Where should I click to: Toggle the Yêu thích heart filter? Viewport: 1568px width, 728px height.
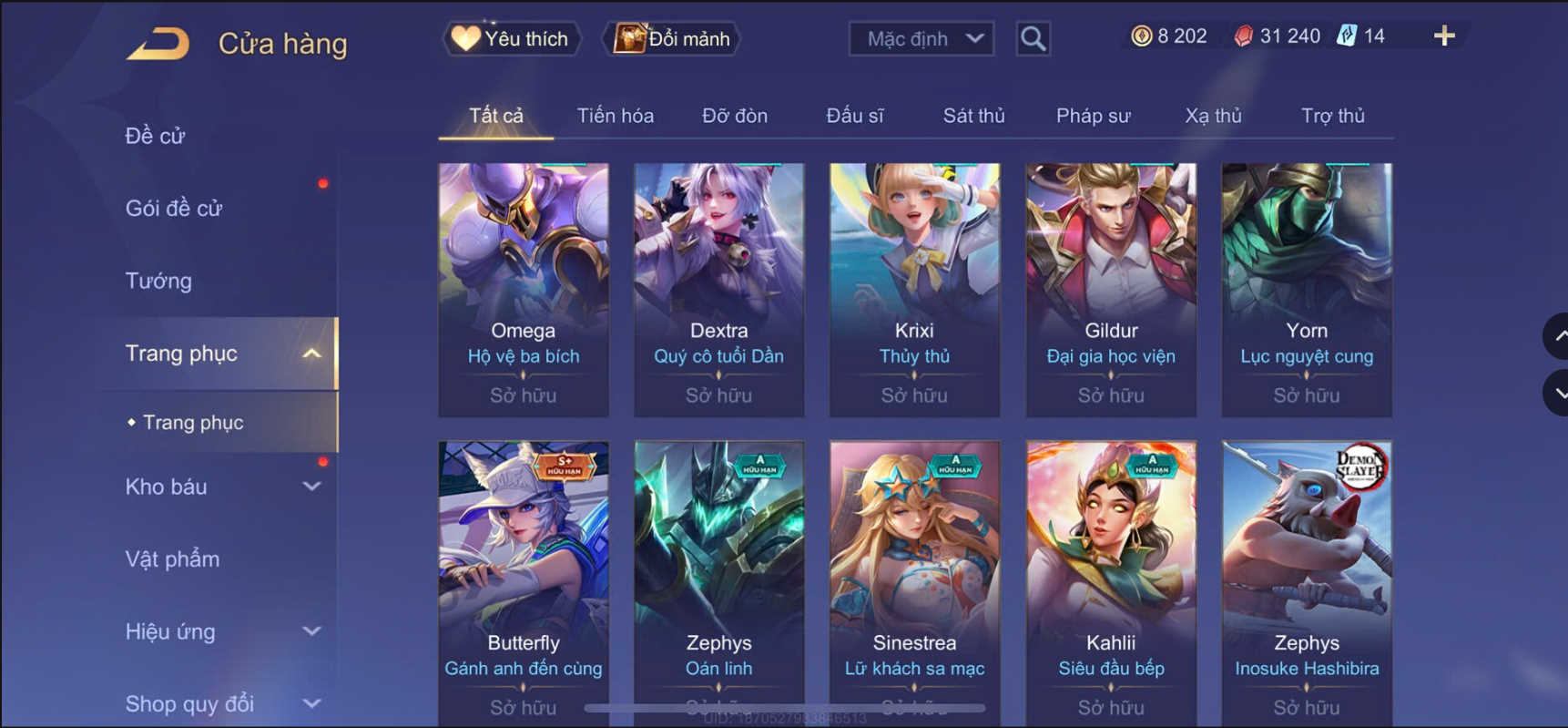coord(511,39)
